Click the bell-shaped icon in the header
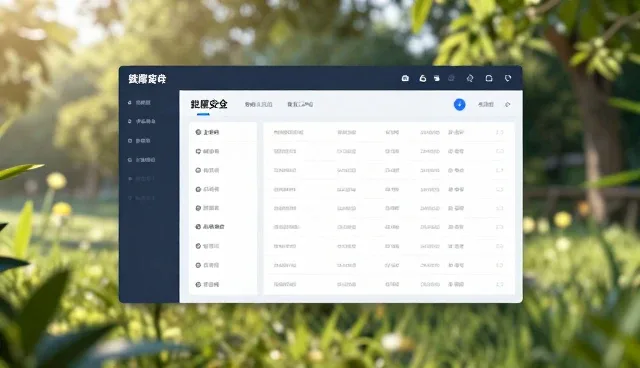 pyautogui.click(x=489, y=78)
